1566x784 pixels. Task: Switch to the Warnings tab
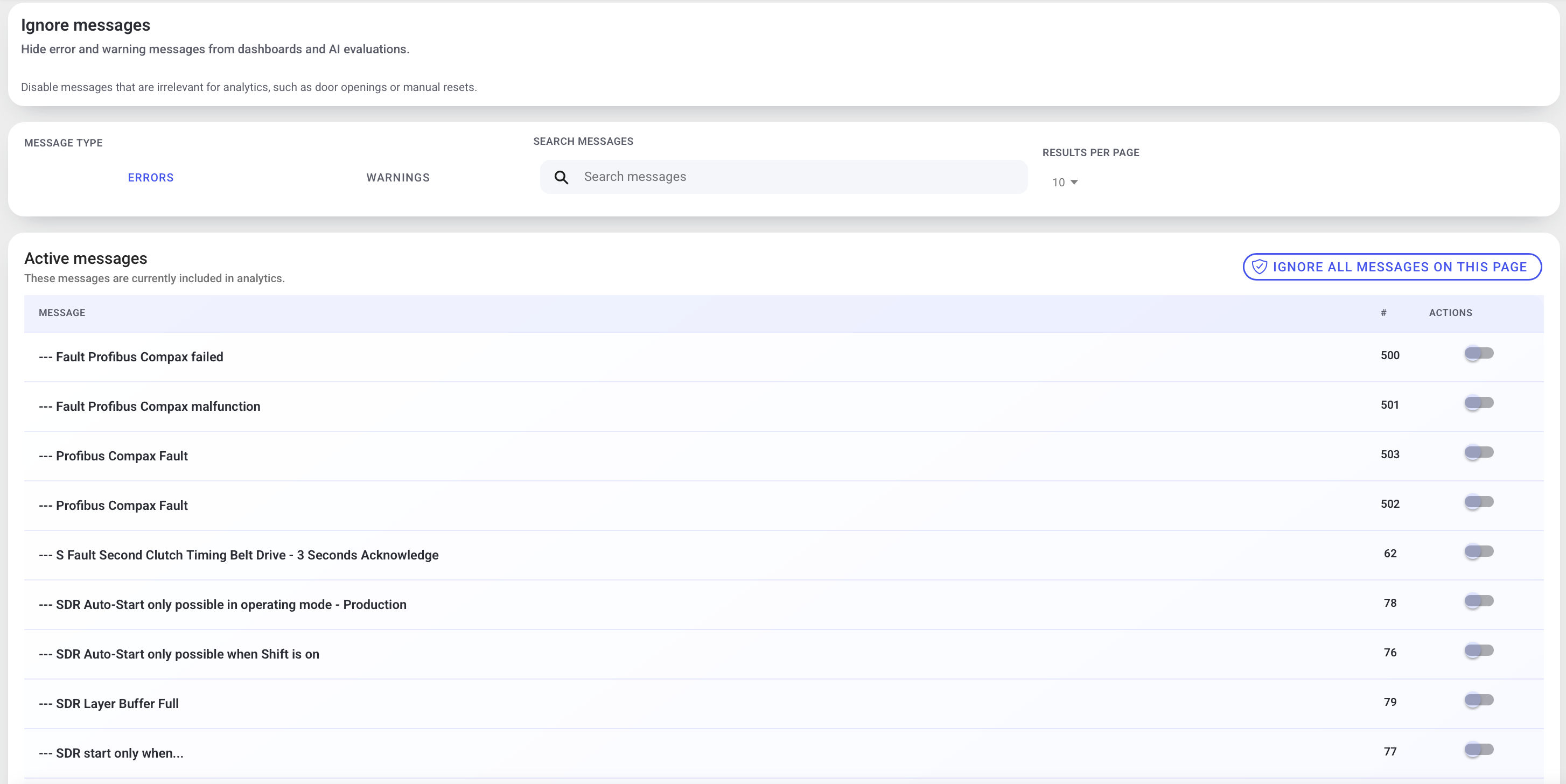[x=397, y=178]
